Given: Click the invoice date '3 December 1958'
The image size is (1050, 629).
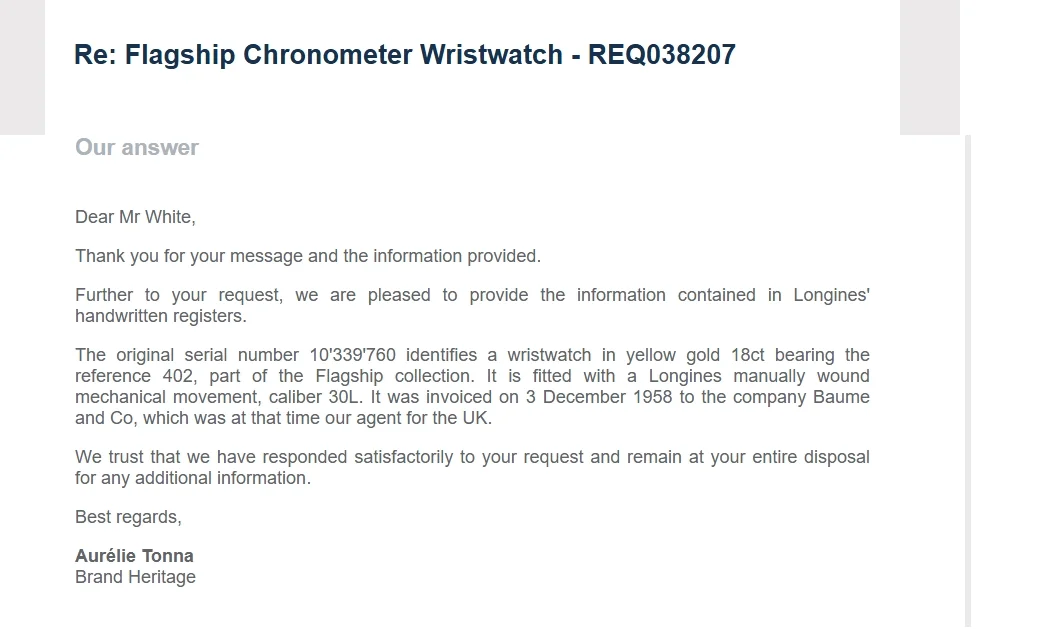Looking at the screenshot, I should point(599,397).
